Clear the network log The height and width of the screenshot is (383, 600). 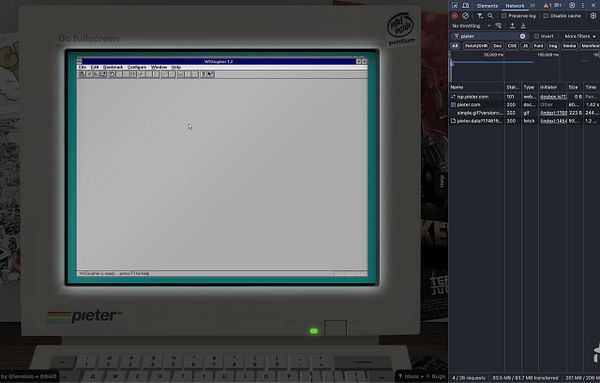(x=465, y=16)
